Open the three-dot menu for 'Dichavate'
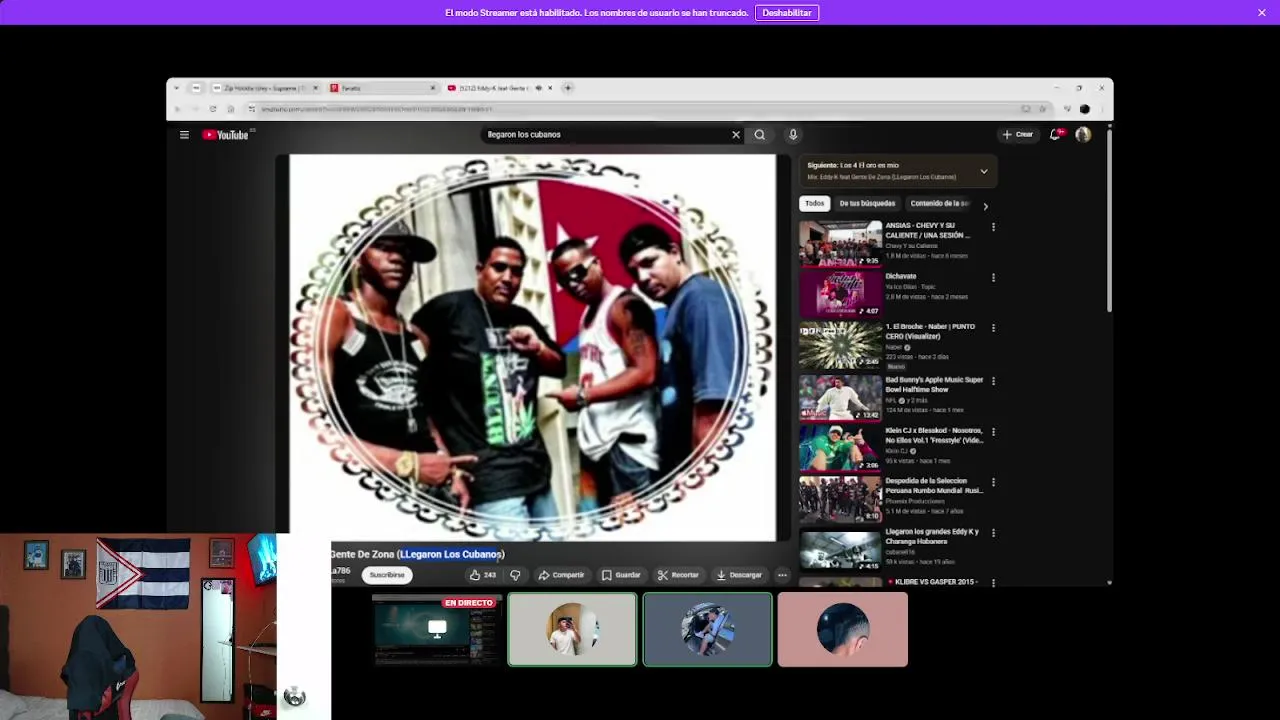 tap(993, 277)
